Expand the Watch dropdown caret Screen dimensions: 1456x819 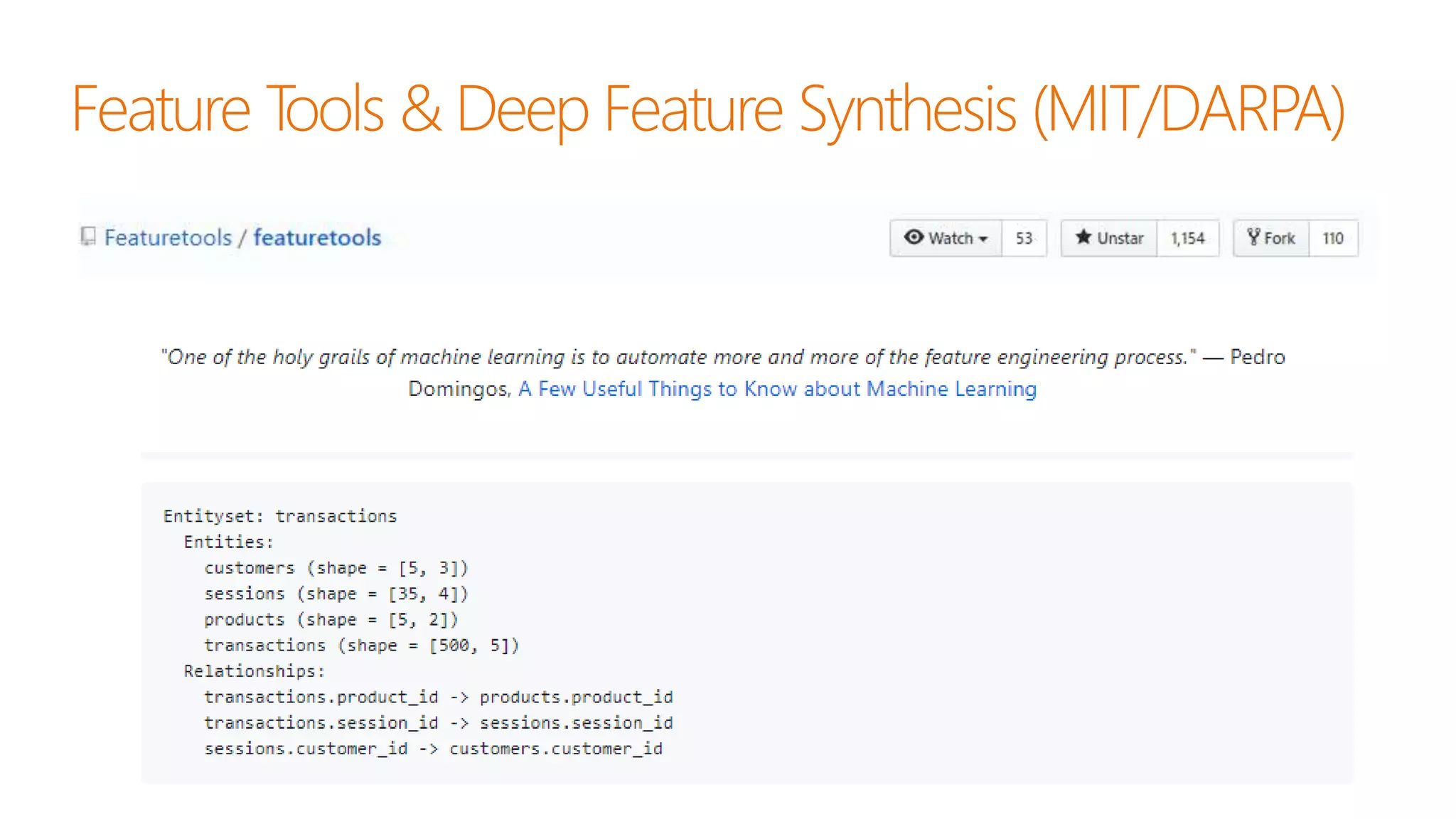983,239
